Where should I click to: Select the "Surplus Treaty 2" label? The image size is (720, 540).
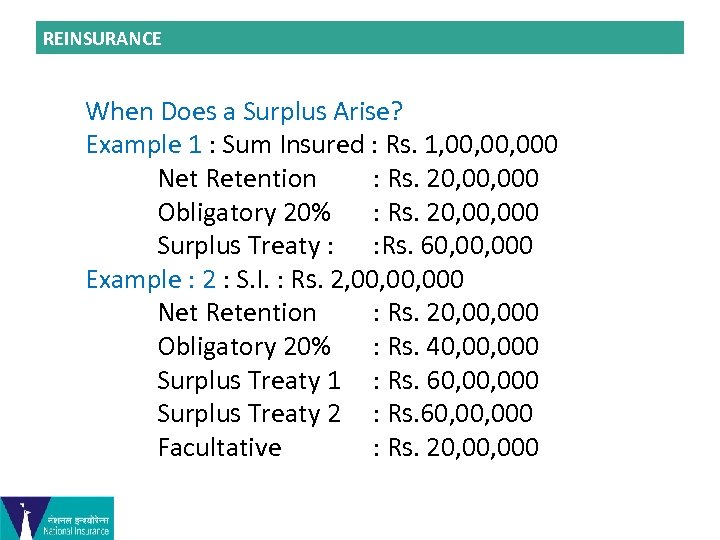(x=249, y=413)
